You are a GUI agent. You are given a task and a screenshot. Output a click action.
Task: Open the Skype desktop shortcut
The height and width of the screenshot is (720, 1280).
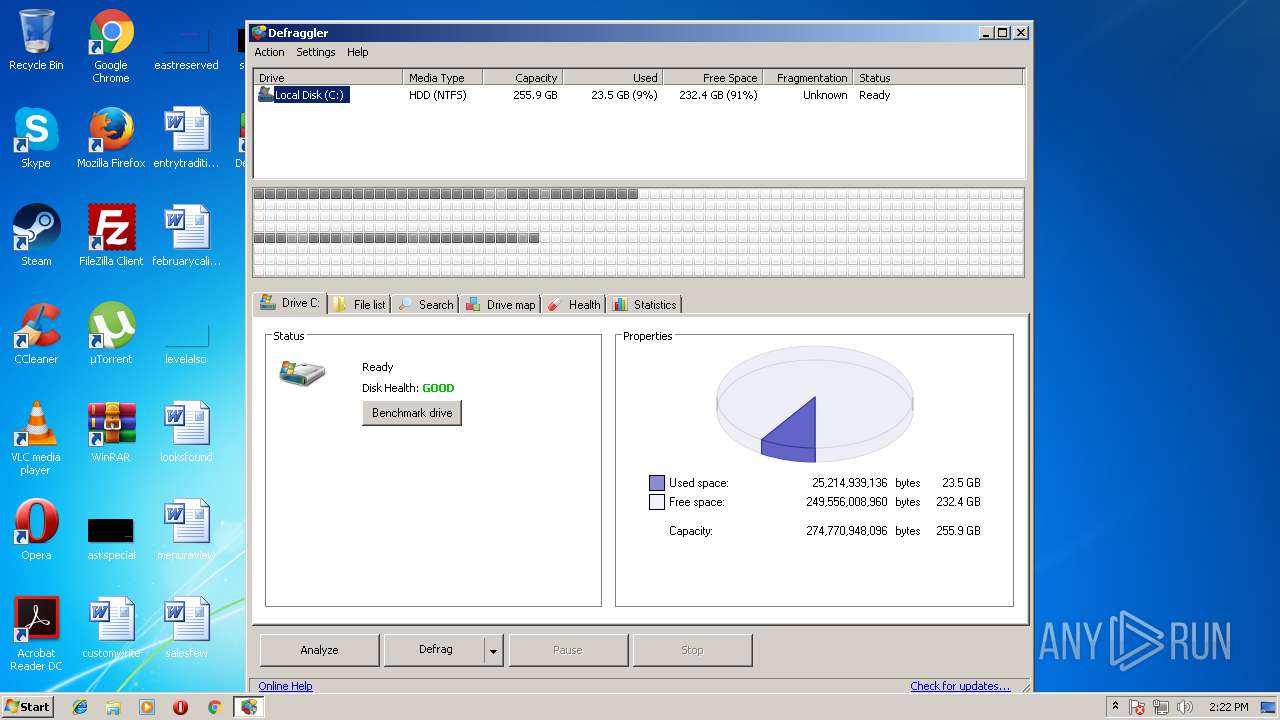click(36, 138)
